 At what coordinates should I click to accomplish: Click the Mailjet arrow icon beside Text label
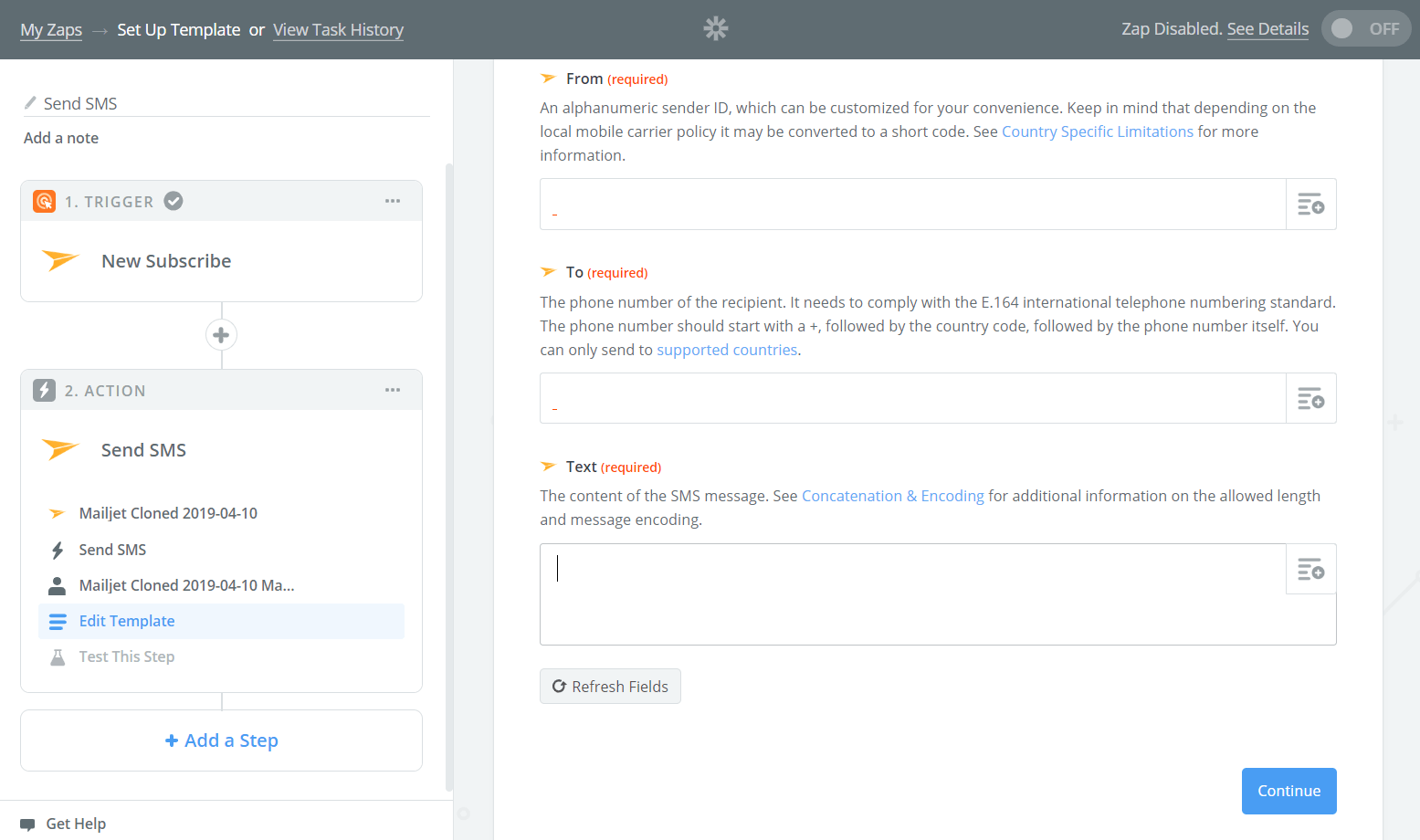548,467
